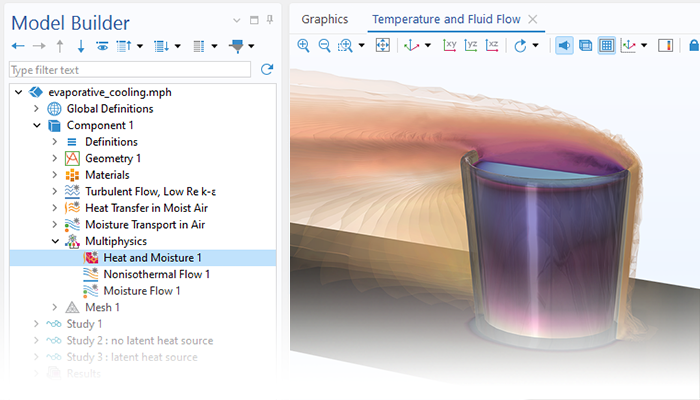Move selected node up
The image size is (700, 400).
click(x=60, y=46)
